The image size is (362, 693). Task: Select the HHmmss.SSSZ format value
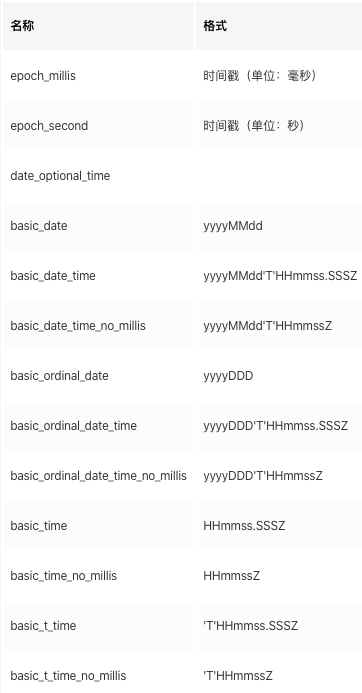[x=244, y=525]
